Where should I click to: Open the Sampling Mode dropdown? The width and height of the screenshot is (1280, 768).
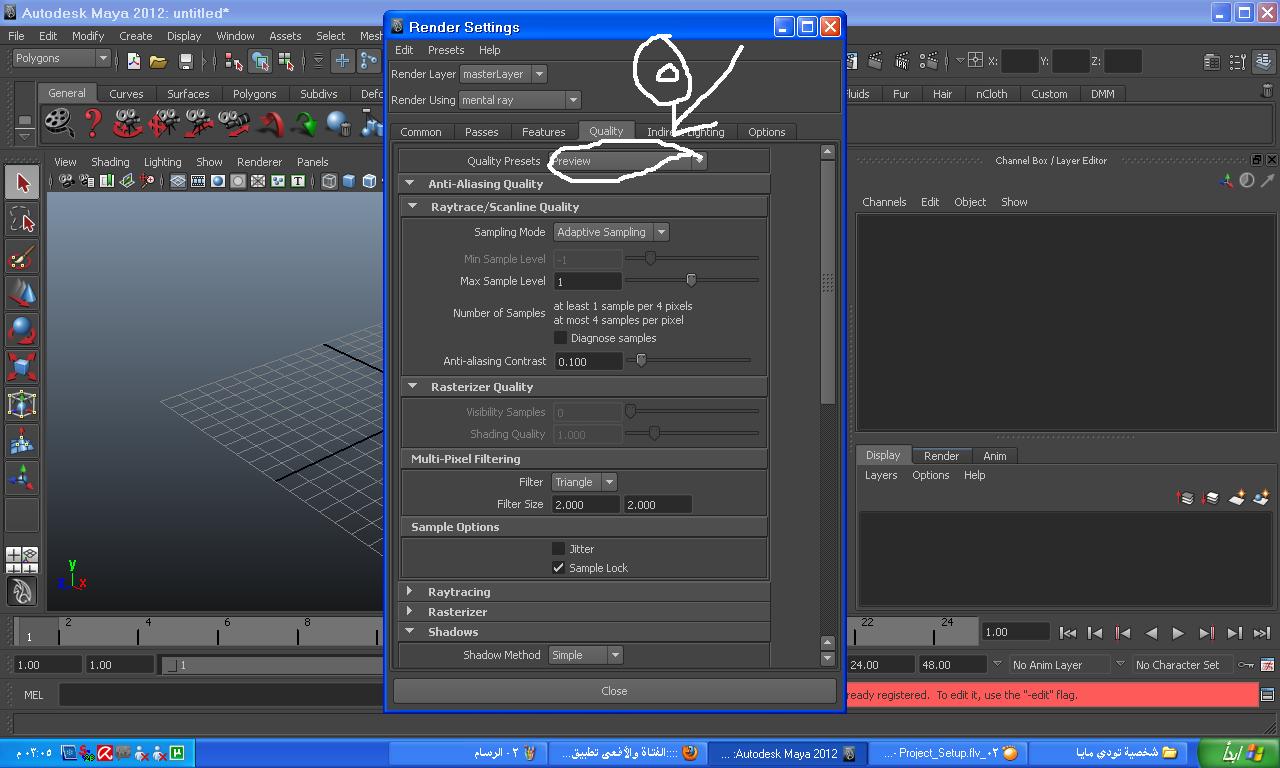pos(611,232)
